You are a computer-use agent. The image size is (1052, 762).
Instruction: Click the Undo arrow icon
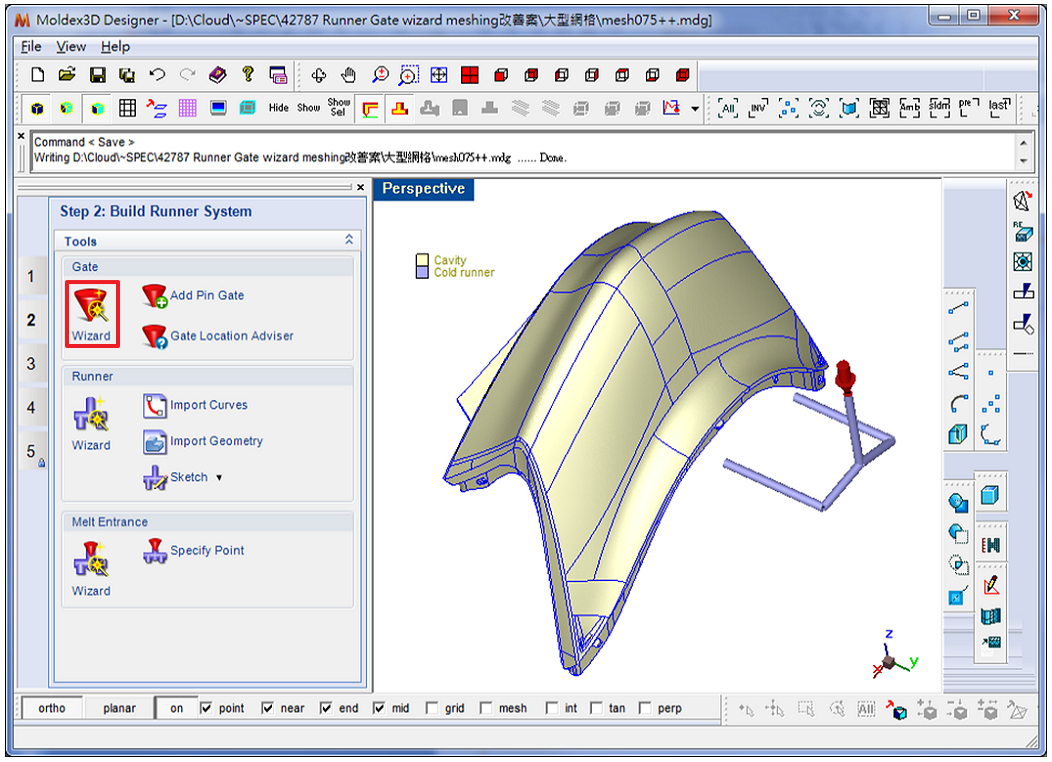click(x=157, y=74)
